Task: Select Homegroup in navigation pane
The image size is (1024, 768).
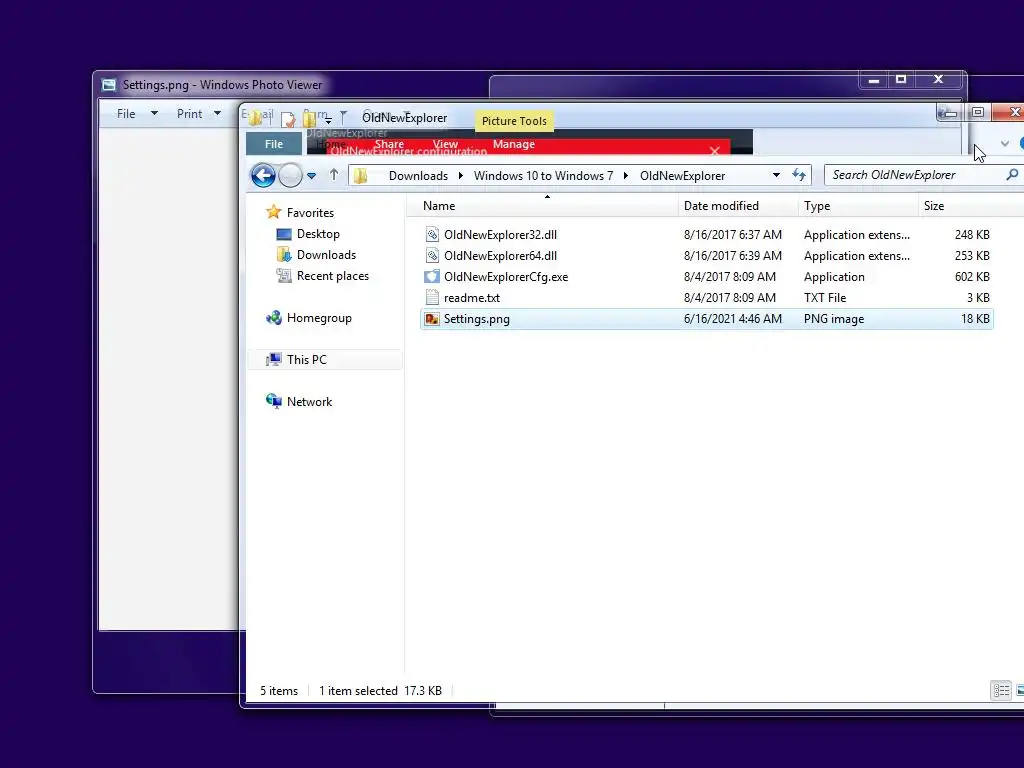Action: 319,318
